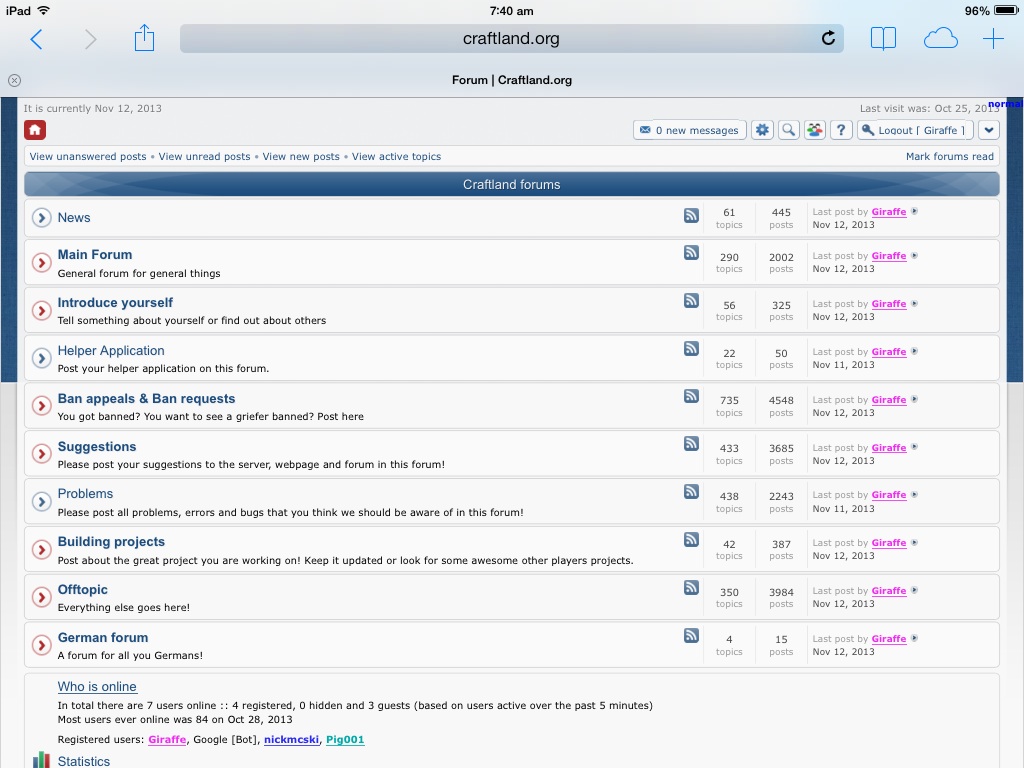
Task: Click the red unread icon beside Introduce yourself
Action: pos(41,310)
